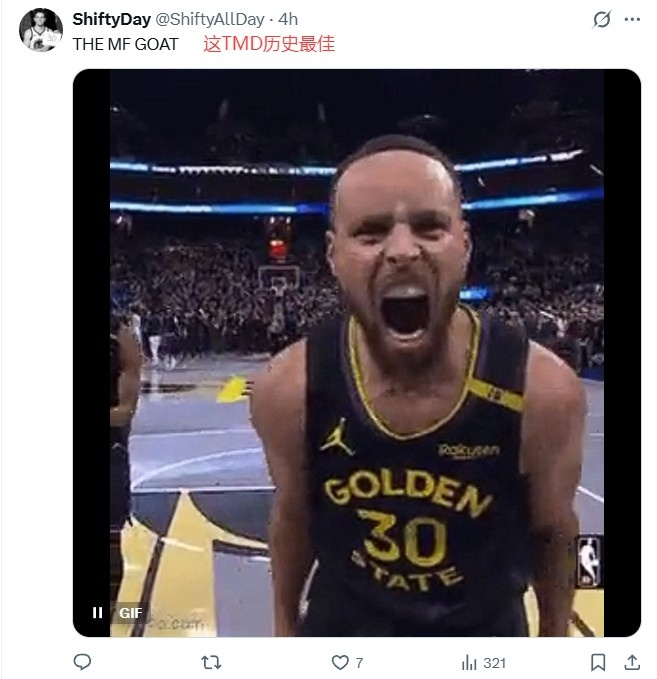Open the basketball player GIF media
This screenshot has width=657, height=679.
click(356, 350)
